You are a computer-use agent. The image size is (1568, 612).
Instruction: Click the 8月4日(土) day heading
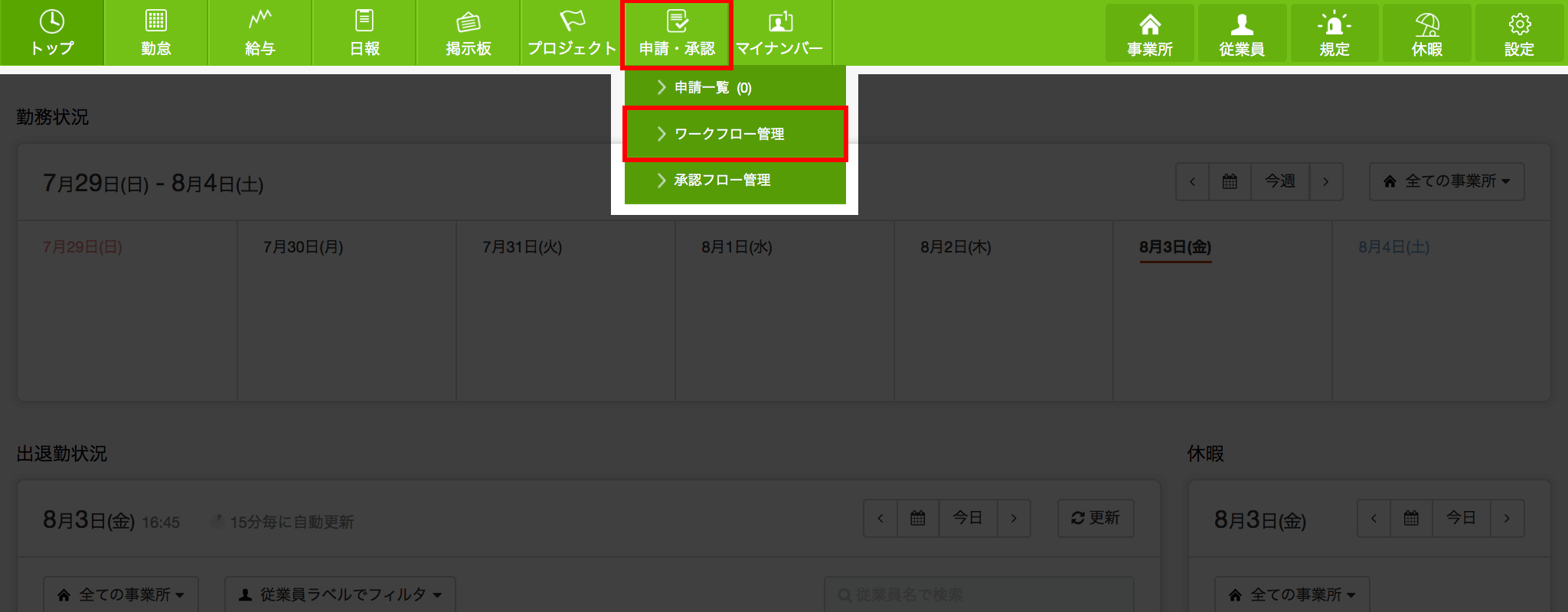coord(1393,247)
